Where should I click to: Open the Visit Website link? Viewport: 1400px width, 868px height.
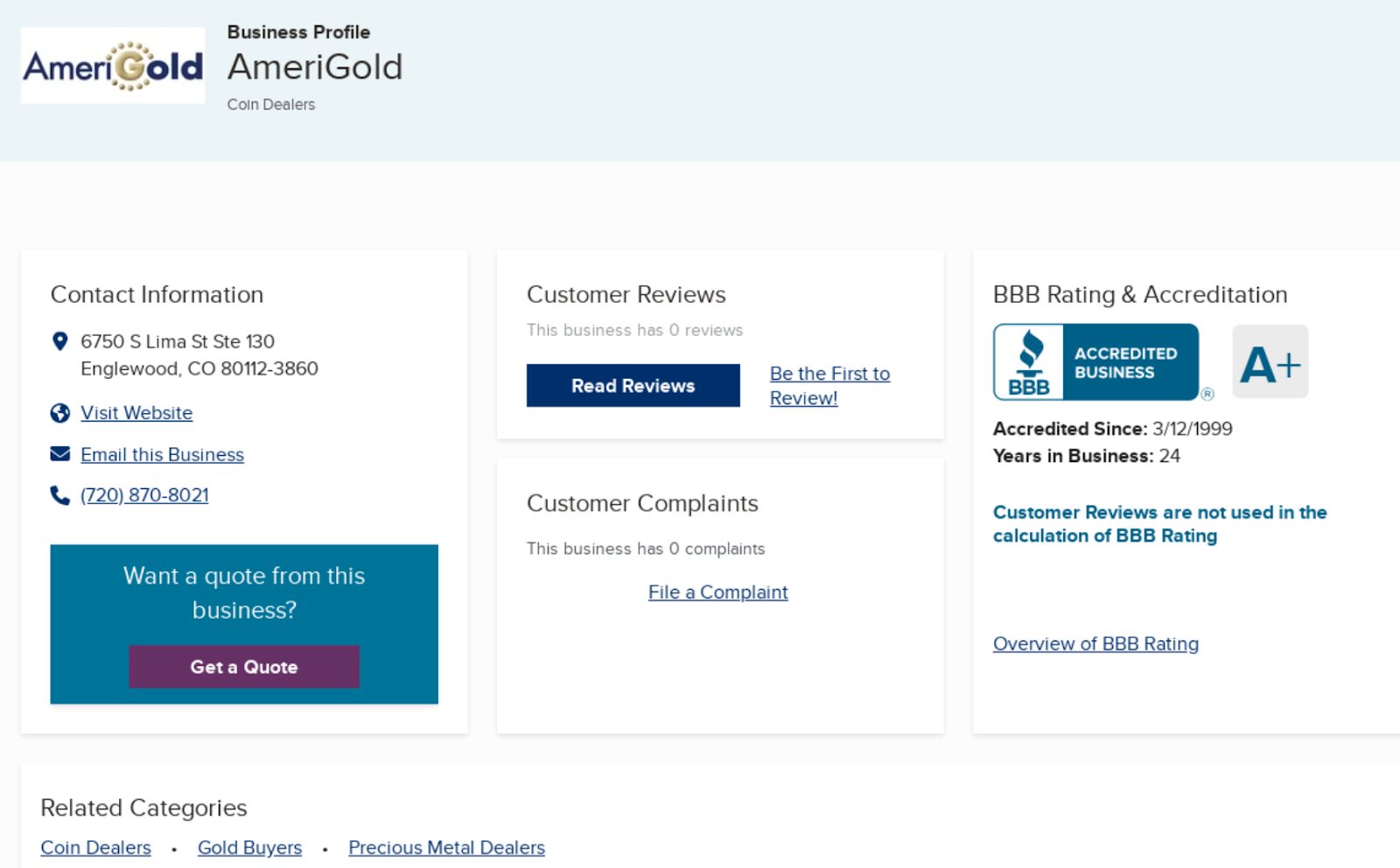(x=136, y=413)
